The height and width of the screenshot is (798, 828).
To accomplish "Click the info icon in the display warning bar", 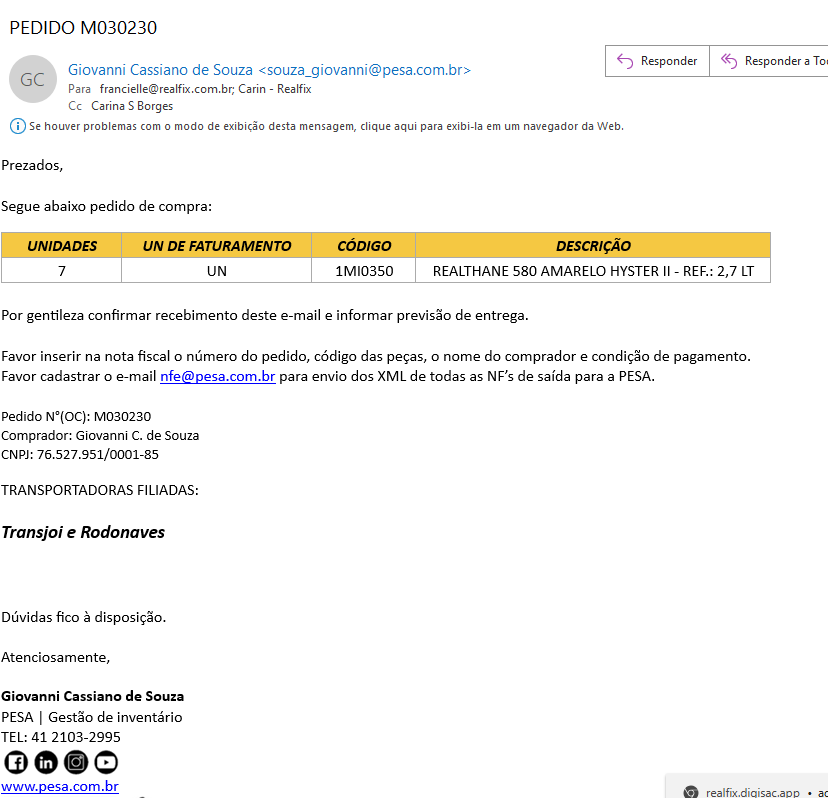I will [17, 126].
